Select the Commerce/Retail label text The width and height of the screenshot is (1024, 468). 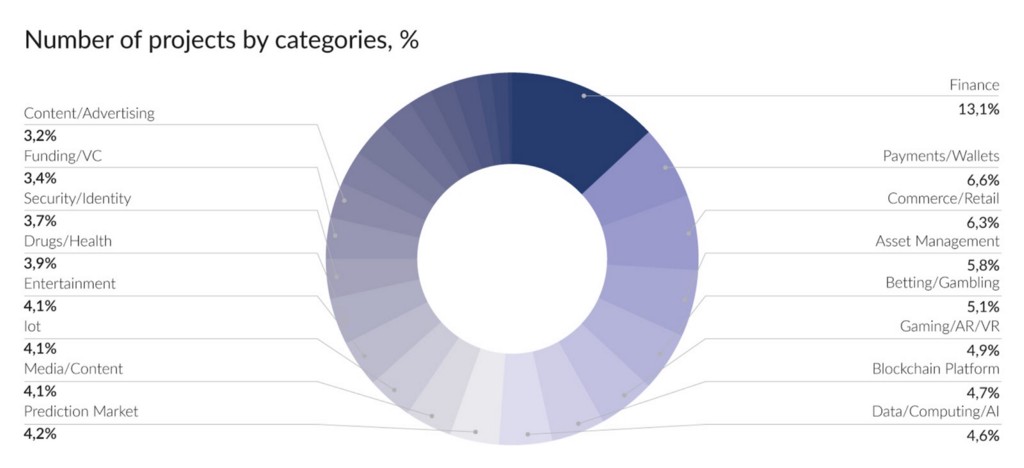click(943, 198)
